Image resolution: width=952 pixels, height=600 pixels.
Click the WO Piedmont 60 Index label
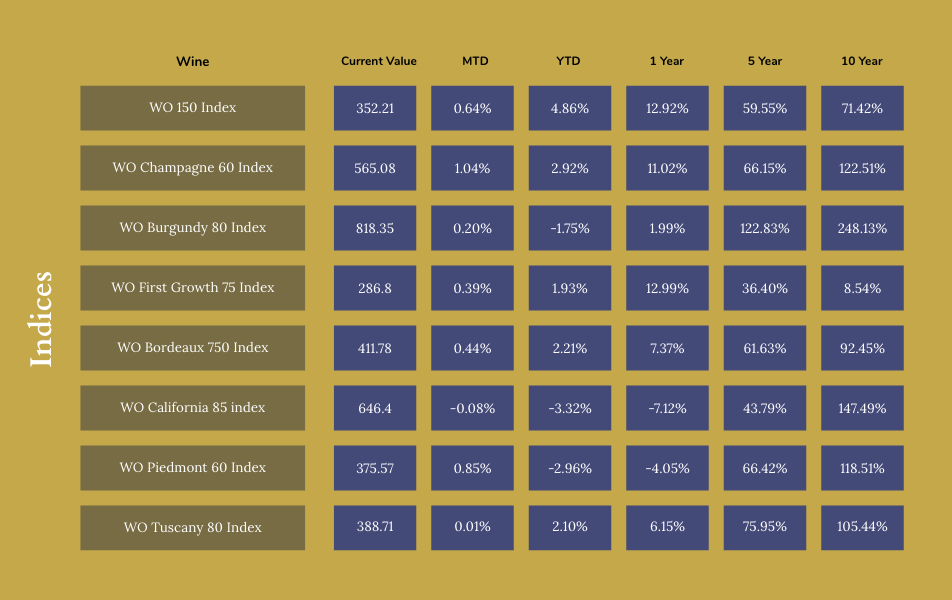click(x=193, y=468)
